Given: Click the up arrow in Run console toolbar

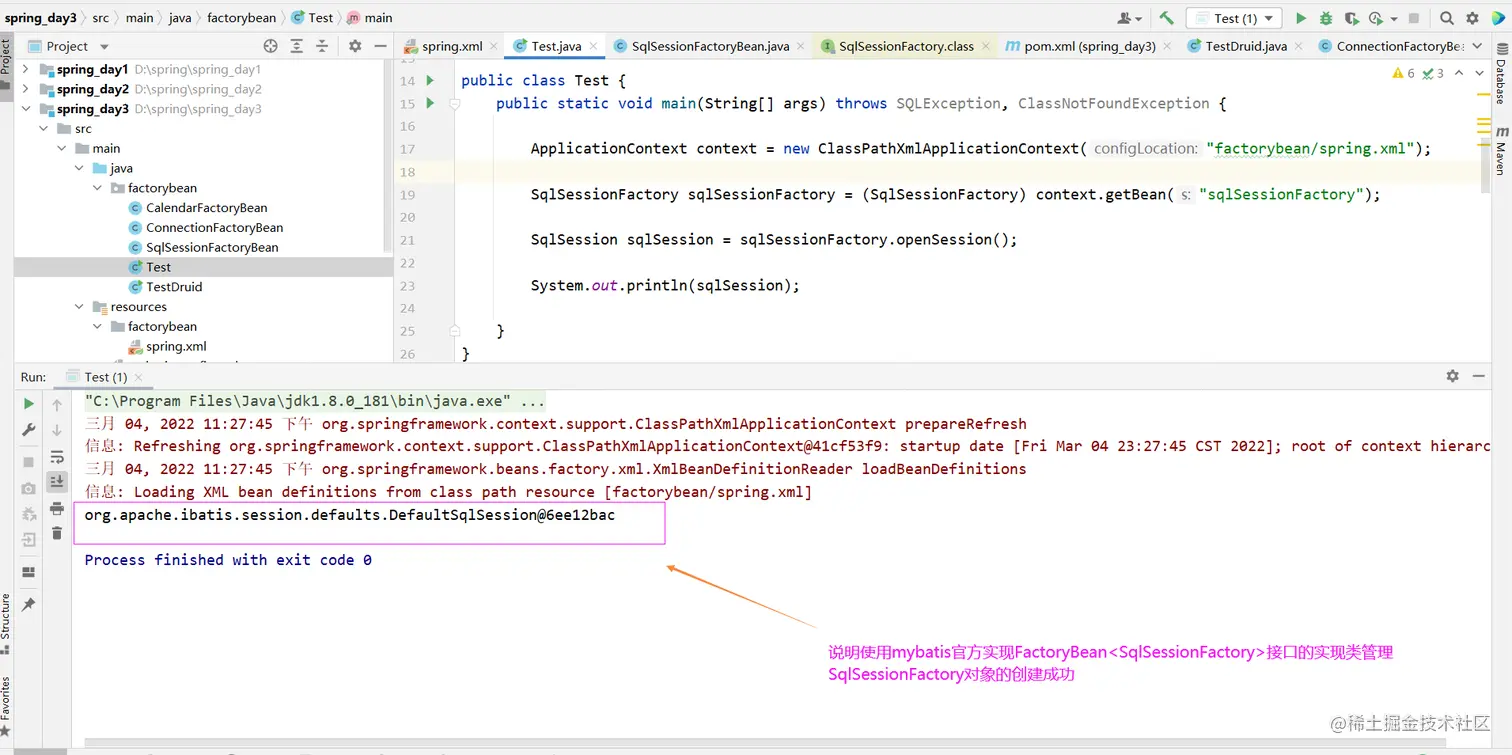Looking at the screenshot, I should tap(57, 404).
